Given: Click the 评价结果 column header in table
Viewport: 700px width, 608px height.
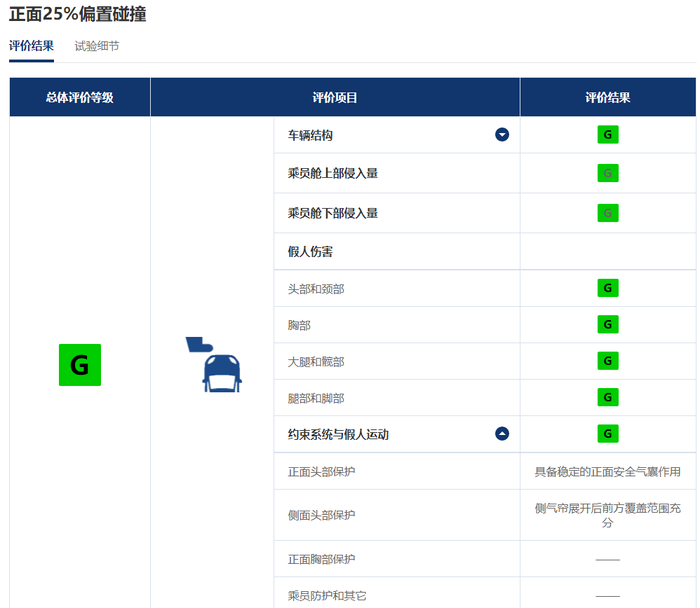Looking at the screenshot, I should tap(608, 97).
